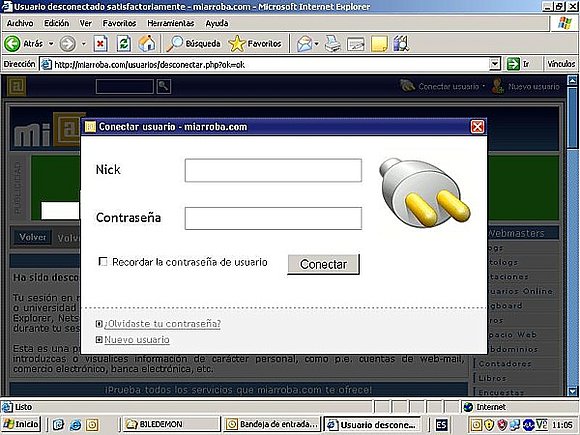
Task: Click the Ir go button icon
Action: pos(513,64)
